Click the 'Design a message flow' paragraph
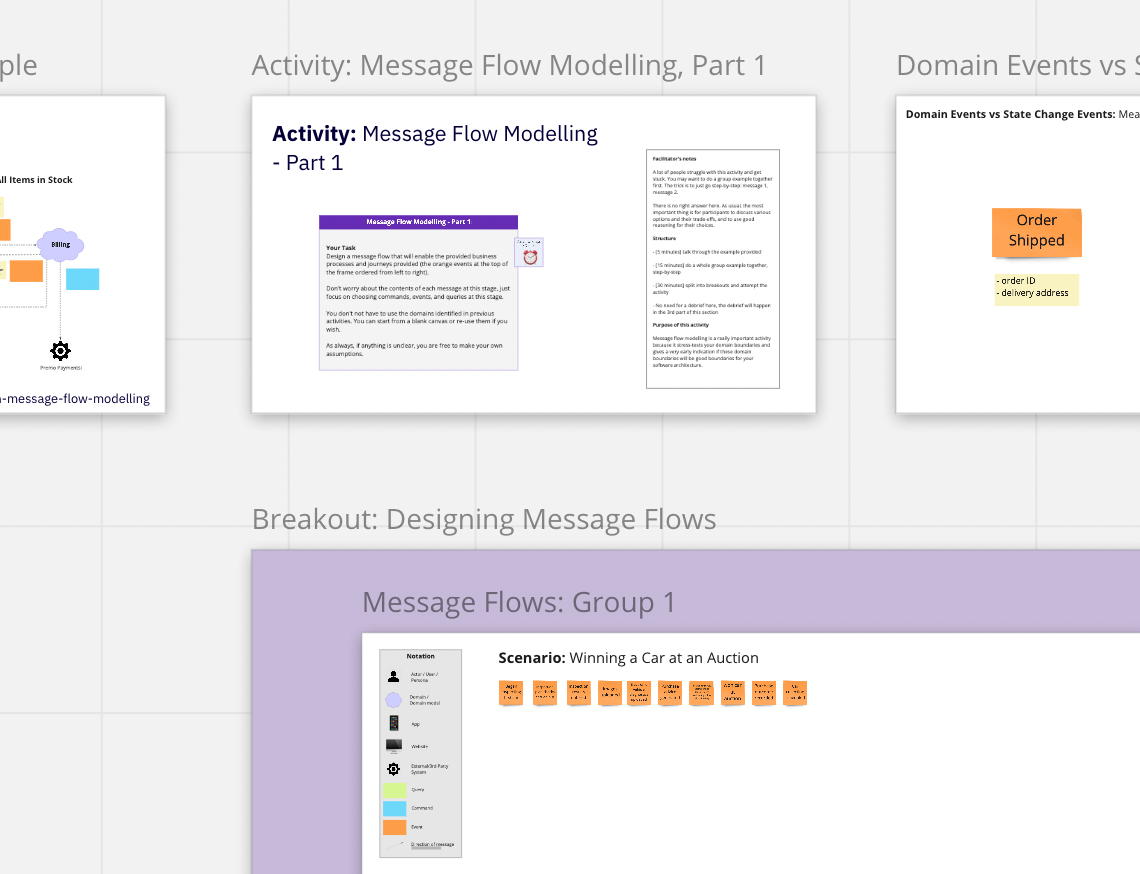The image size is (1140, 874). click(x=417, y=264)
